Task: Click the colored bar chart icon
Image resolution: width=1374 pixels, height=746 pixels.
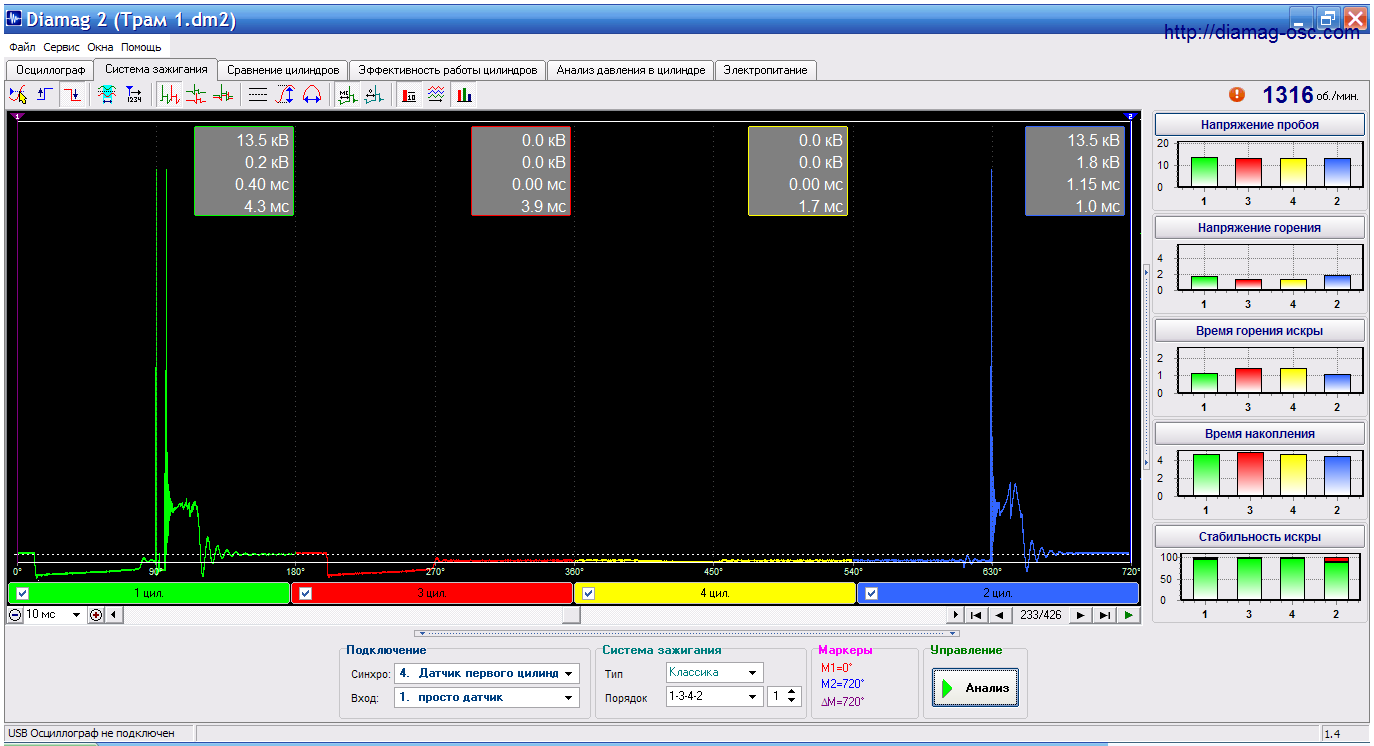Action: click(464, 95)
